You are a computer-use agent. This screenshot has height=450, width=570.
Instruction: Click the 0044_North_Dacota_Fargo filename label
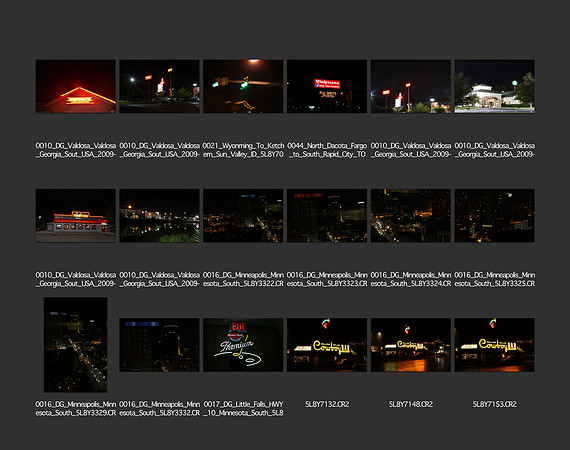coord(327,150)
